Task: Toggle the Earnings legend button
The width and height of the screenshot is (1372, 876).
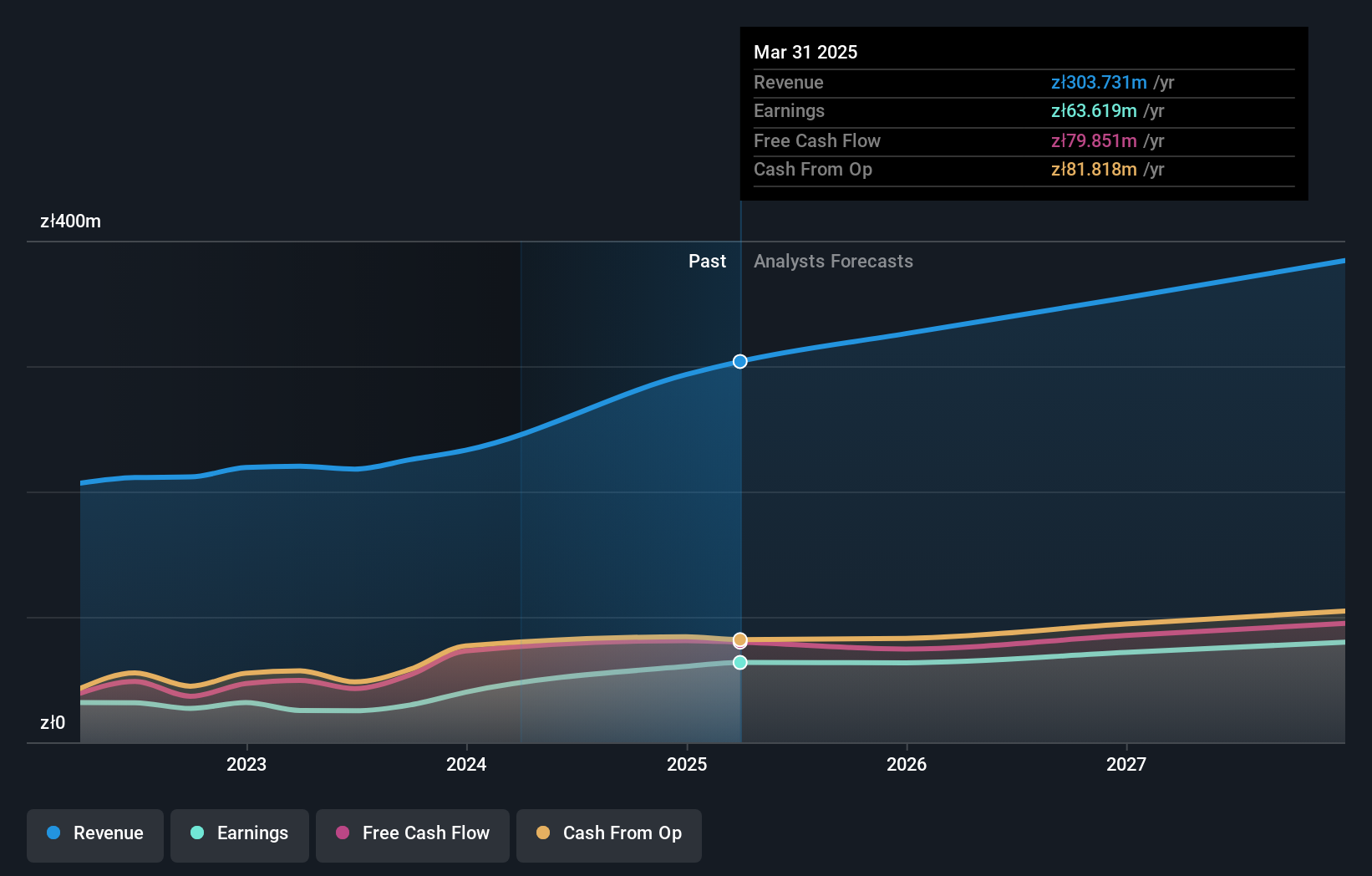Action: (x=240, y=835)
